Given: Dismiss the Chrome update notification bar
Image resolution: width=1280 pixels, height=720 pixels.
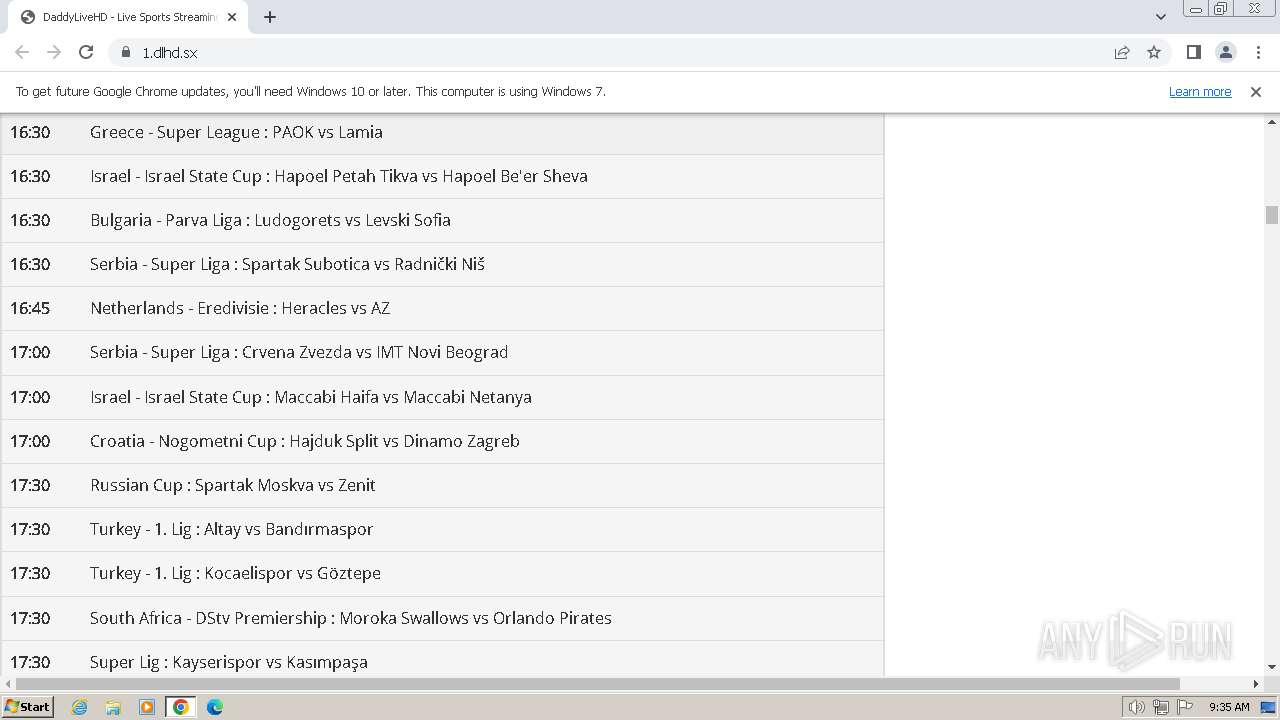Looking at the screenshot, I should click(x=1256, y=91).
